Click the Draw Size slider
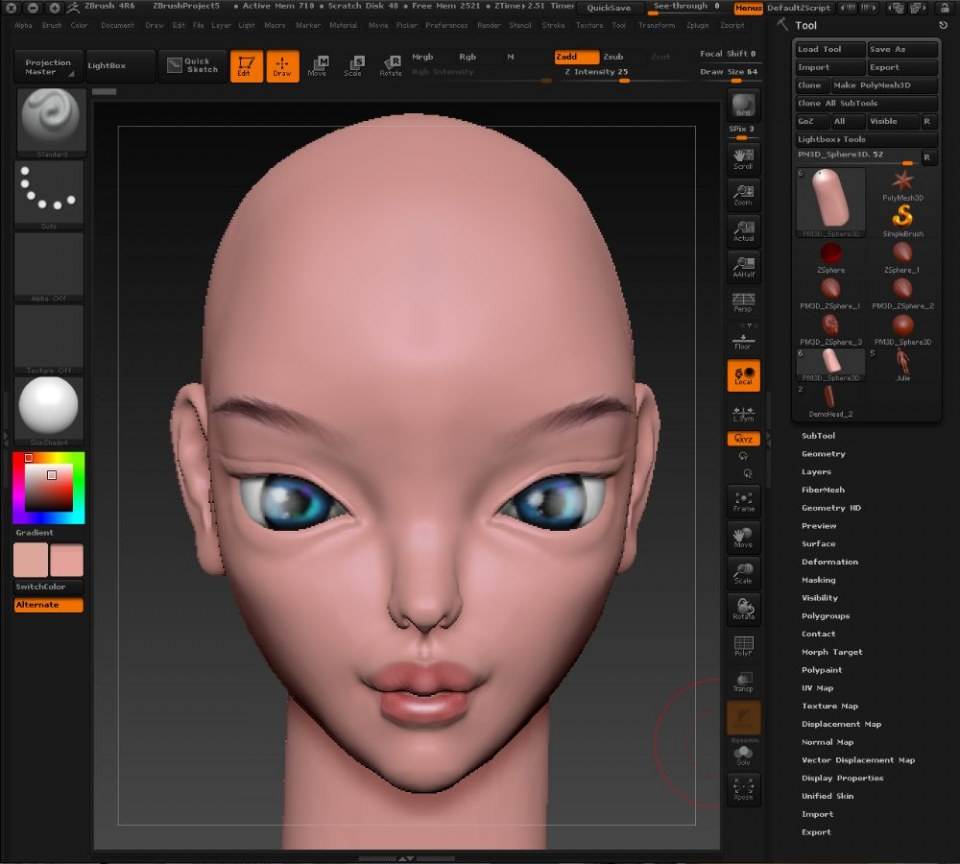Image resolution: width=960 pixels, height=864 pixels. coord(729,73)
